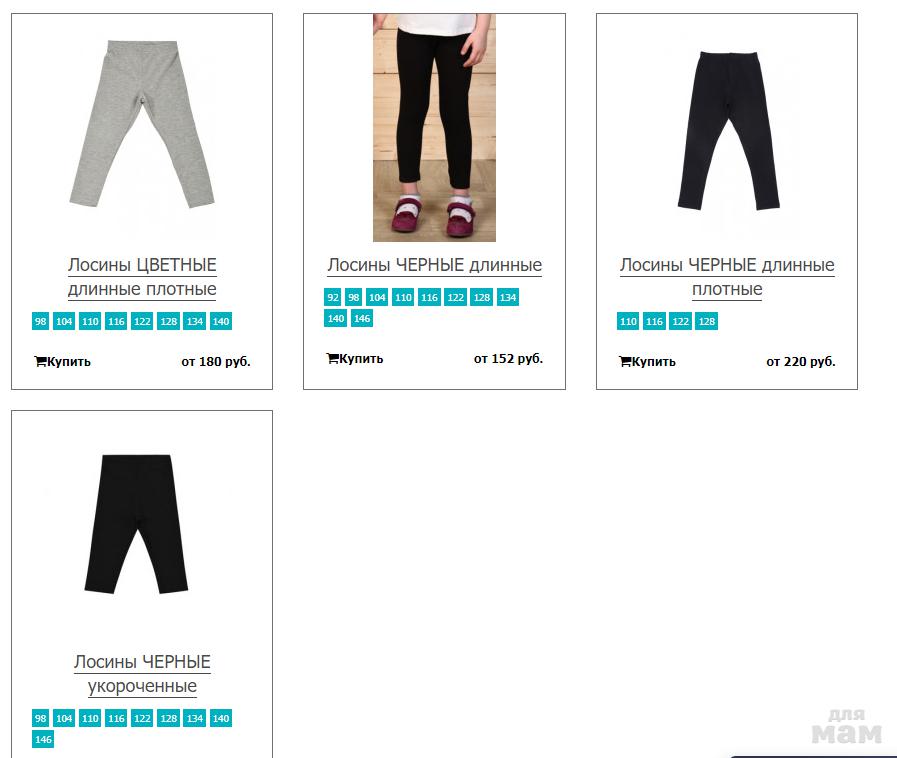
Task: Click cart icon under black dense leggings at 220 руб.
Action: [625, 362]
